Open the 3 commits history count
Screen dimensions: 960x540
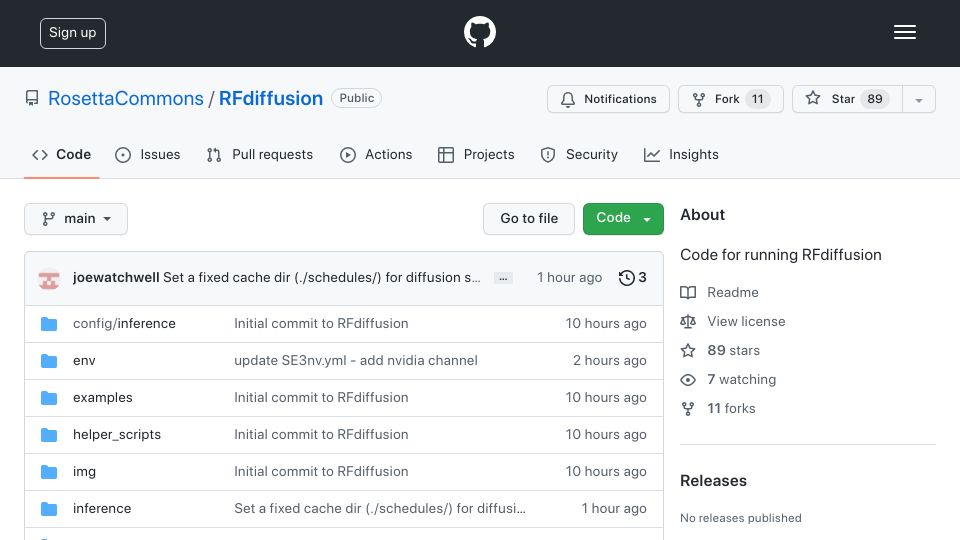(x=642, y=277)
